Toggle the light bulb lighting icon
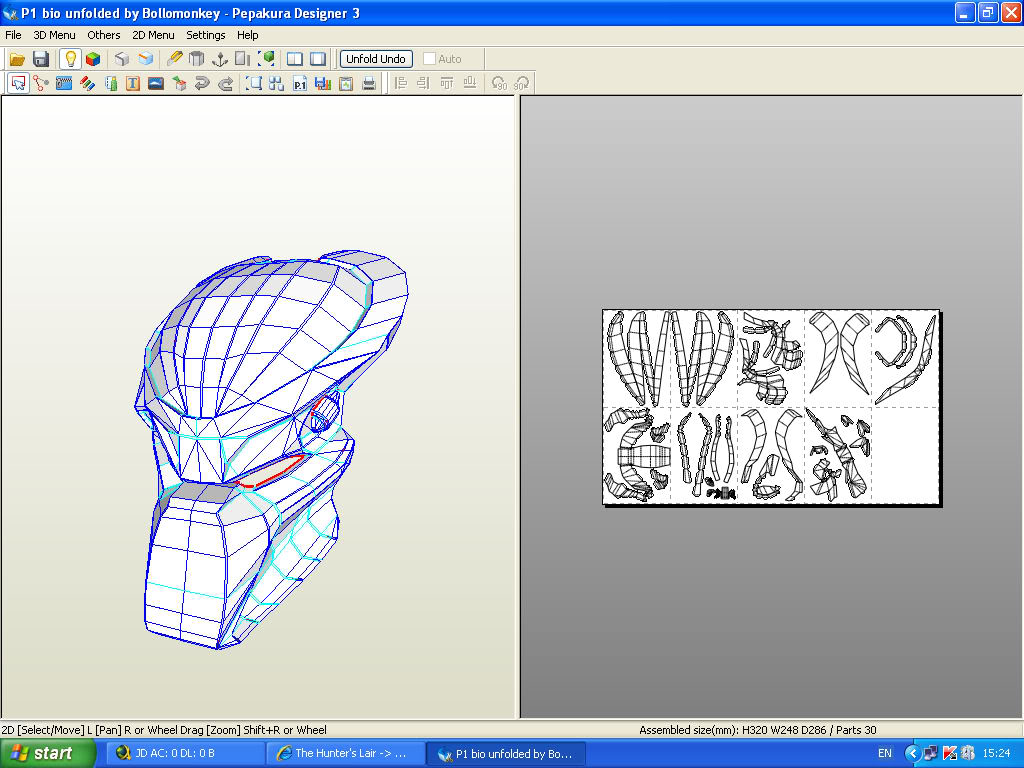Viewport: 1024px width, 768px height. tap(70, 59)
